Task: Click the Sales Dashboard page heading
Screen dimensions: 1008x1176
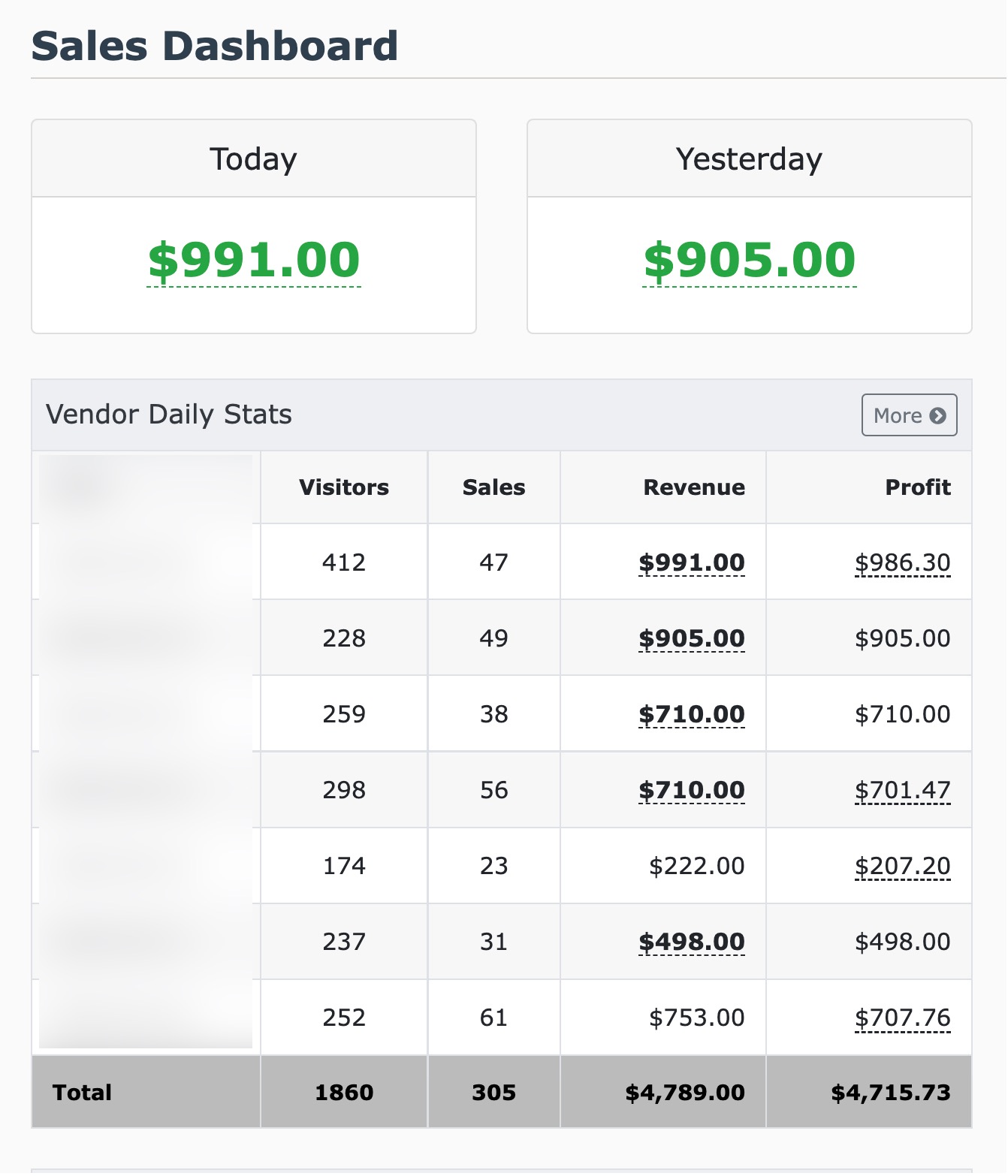Action: click(215, 46)
